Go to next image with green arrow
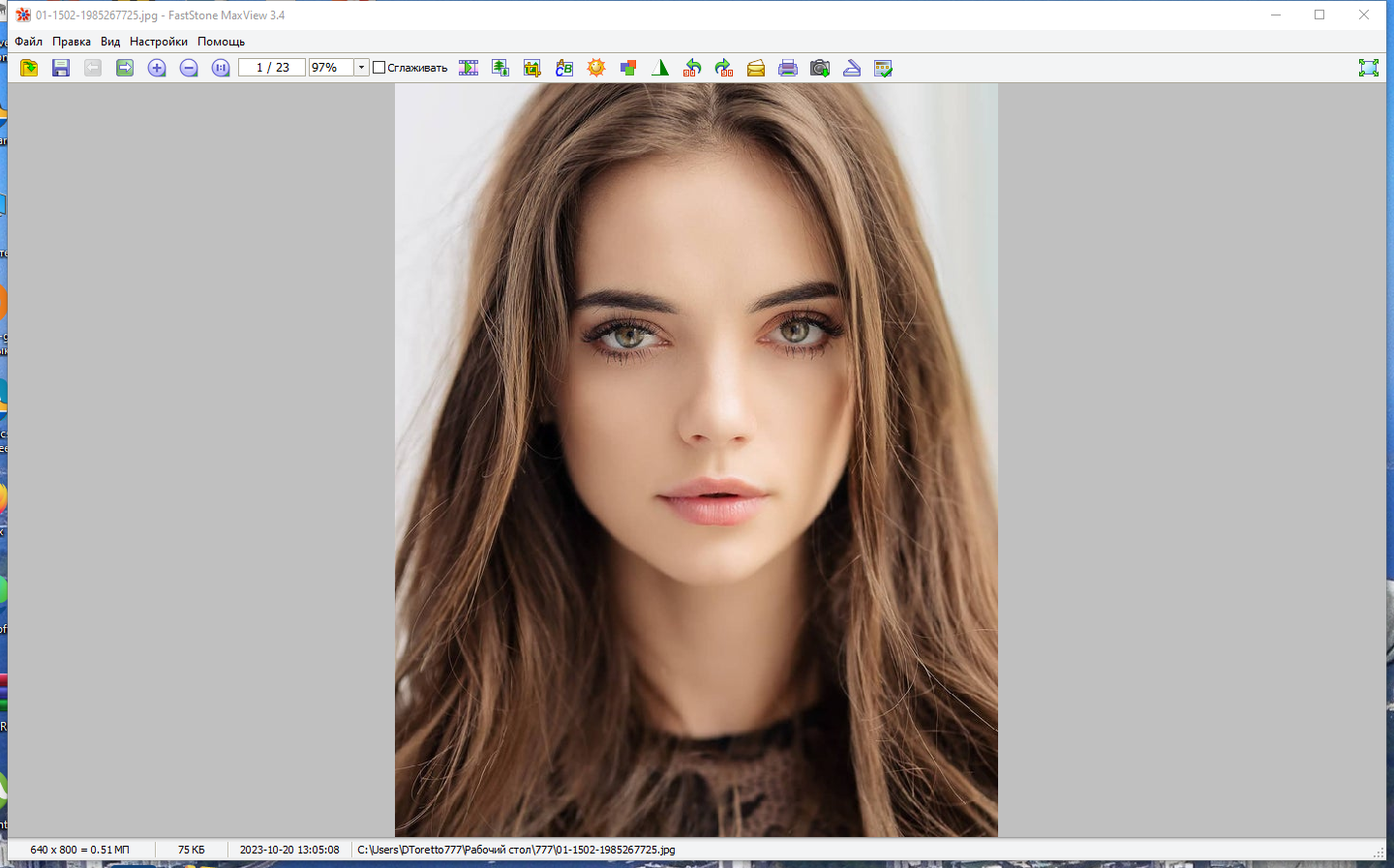1394x868 pixels. click(125, 68)
